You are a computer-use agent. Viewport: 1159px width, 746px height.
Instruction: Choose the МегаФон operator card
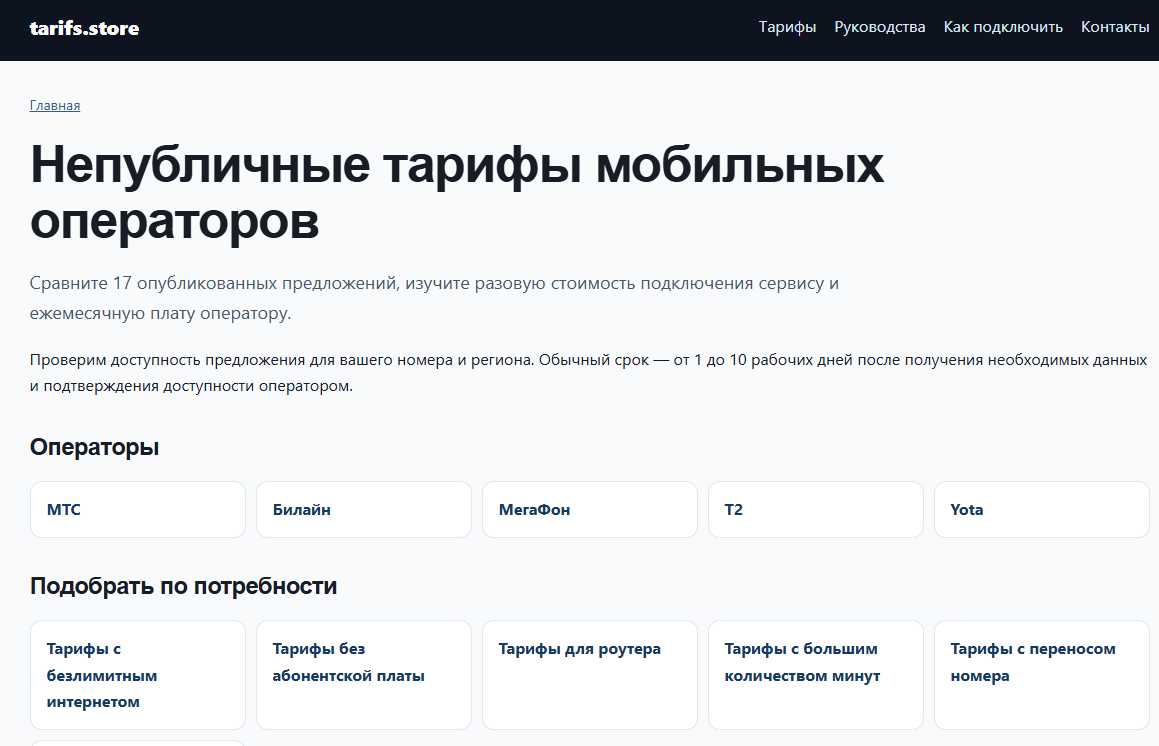coord(590,509)
